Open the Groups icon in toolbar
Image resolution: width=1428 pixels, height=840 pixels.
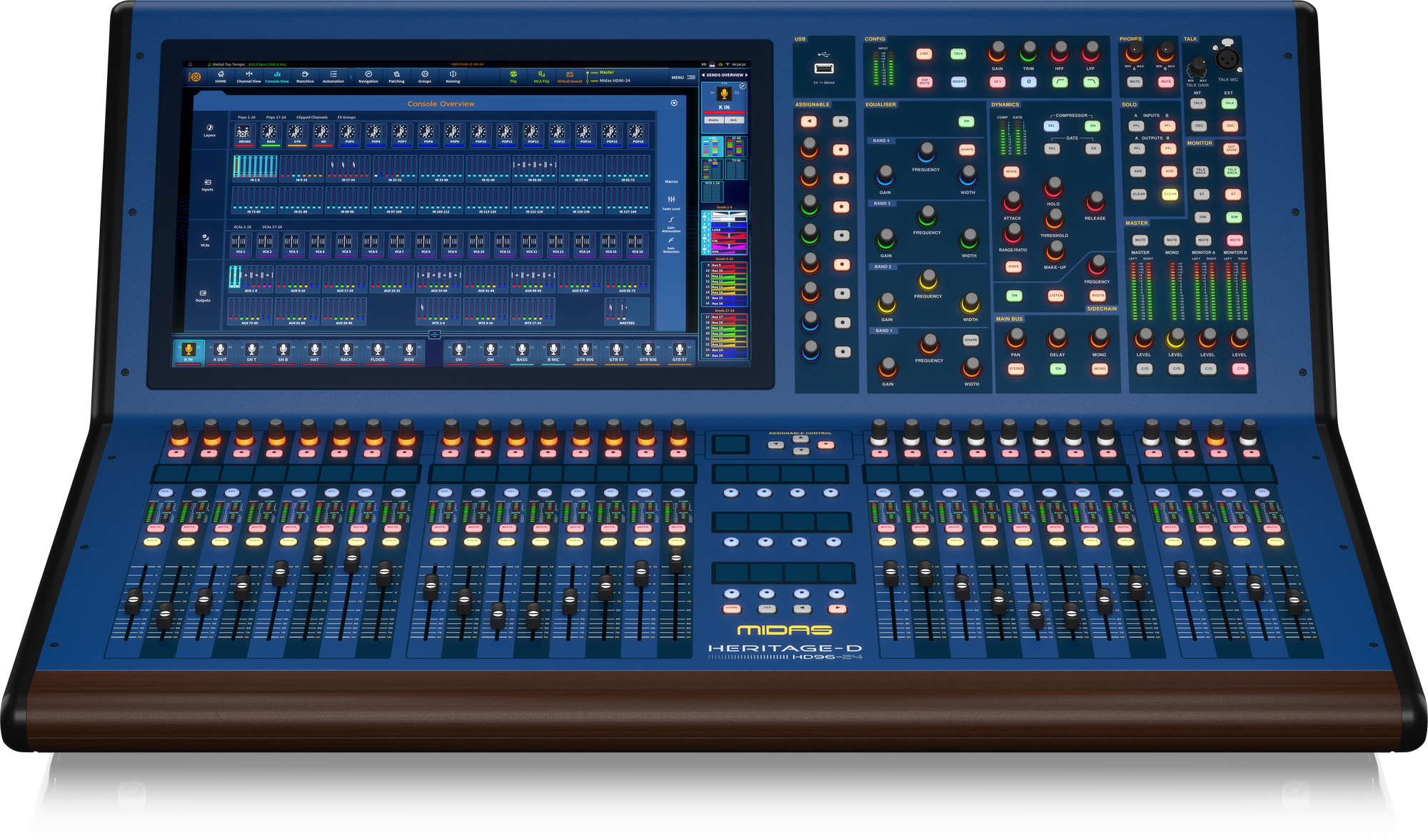(x=425, y=75)
